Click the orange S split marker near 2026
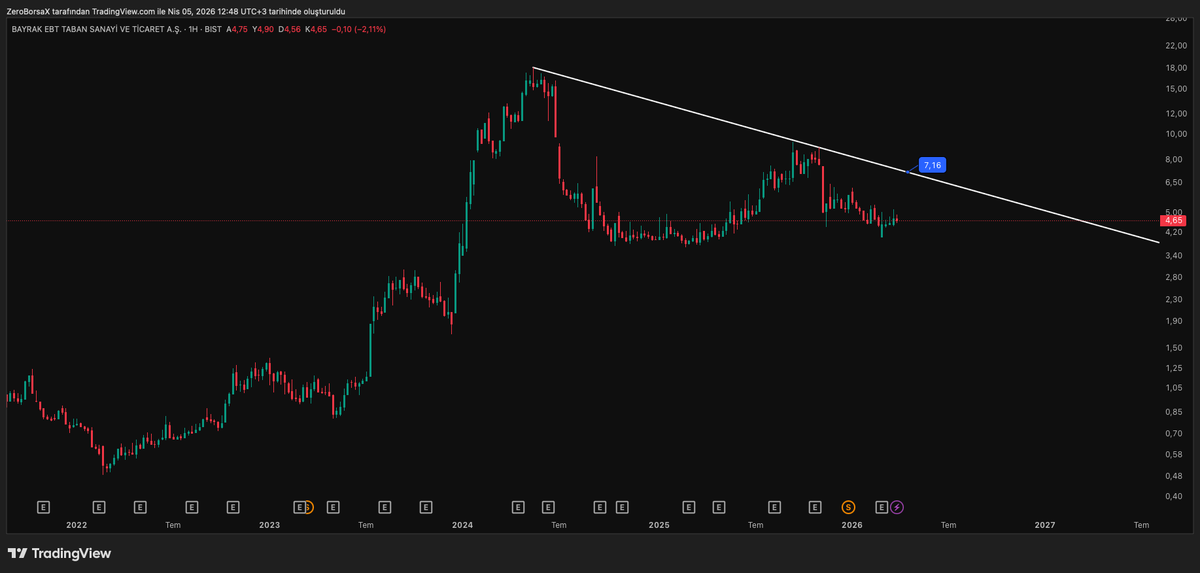 (849, 507)
